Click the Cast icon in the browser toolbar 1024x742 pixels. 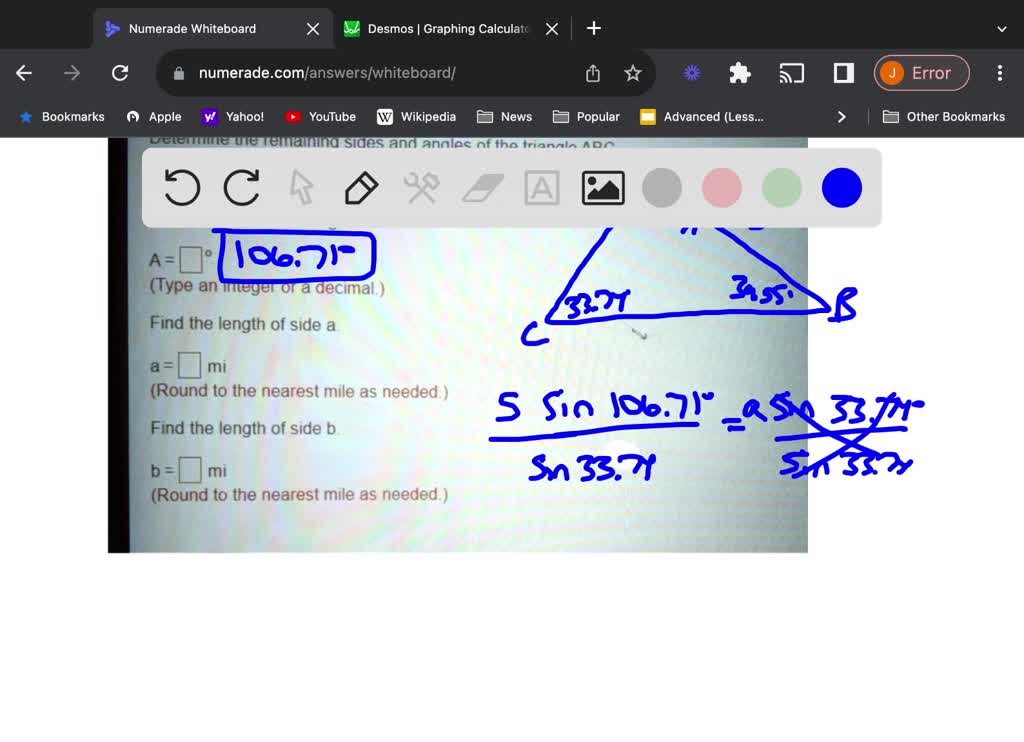click(x=792, y=73)
